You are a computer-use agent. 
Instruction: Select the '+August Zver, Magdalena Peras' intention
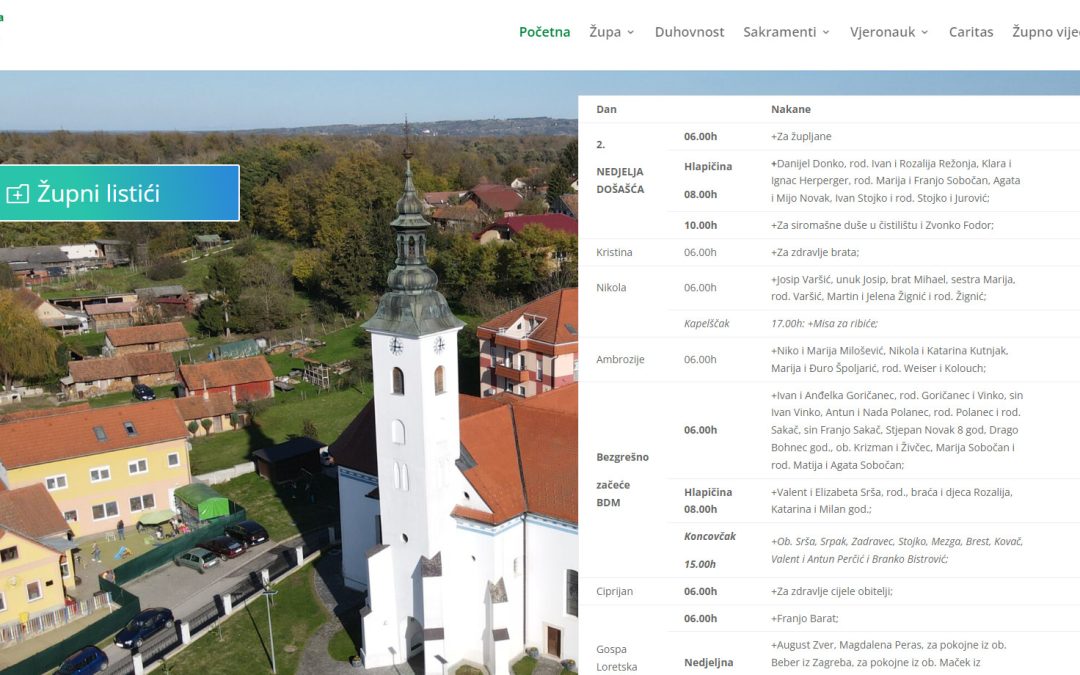coord(888,654)
